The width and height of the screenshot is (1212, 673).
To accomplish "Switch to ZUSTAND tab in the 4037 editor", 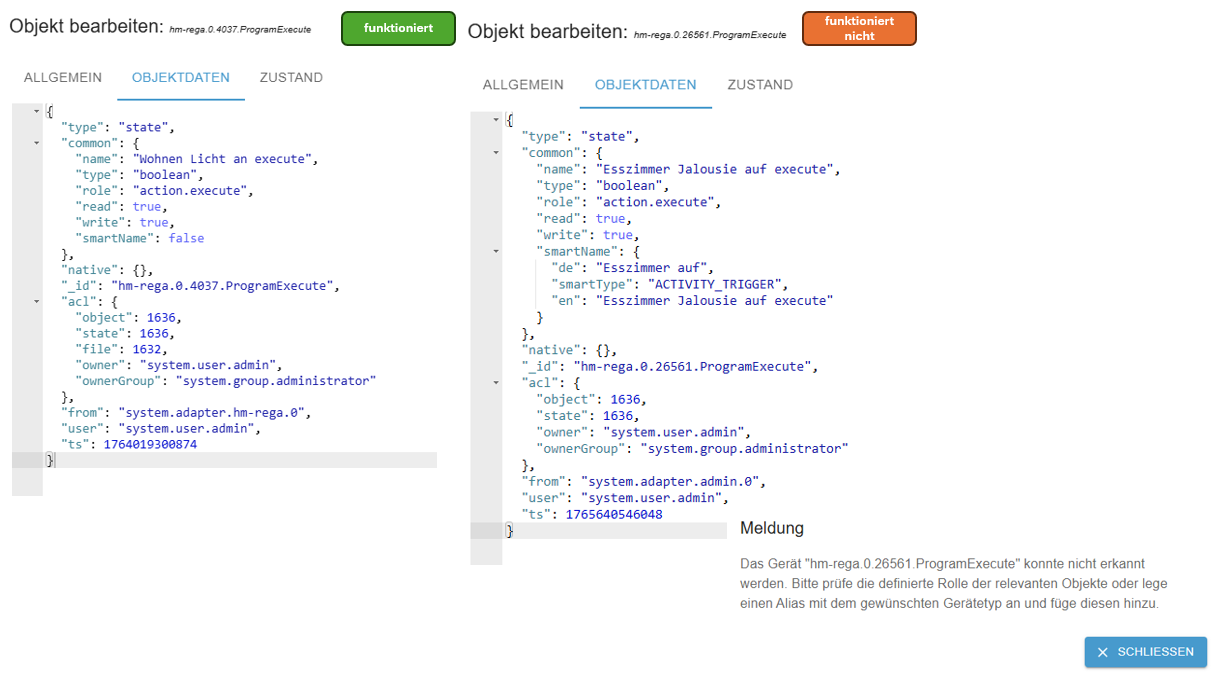I will coord(291,78).
